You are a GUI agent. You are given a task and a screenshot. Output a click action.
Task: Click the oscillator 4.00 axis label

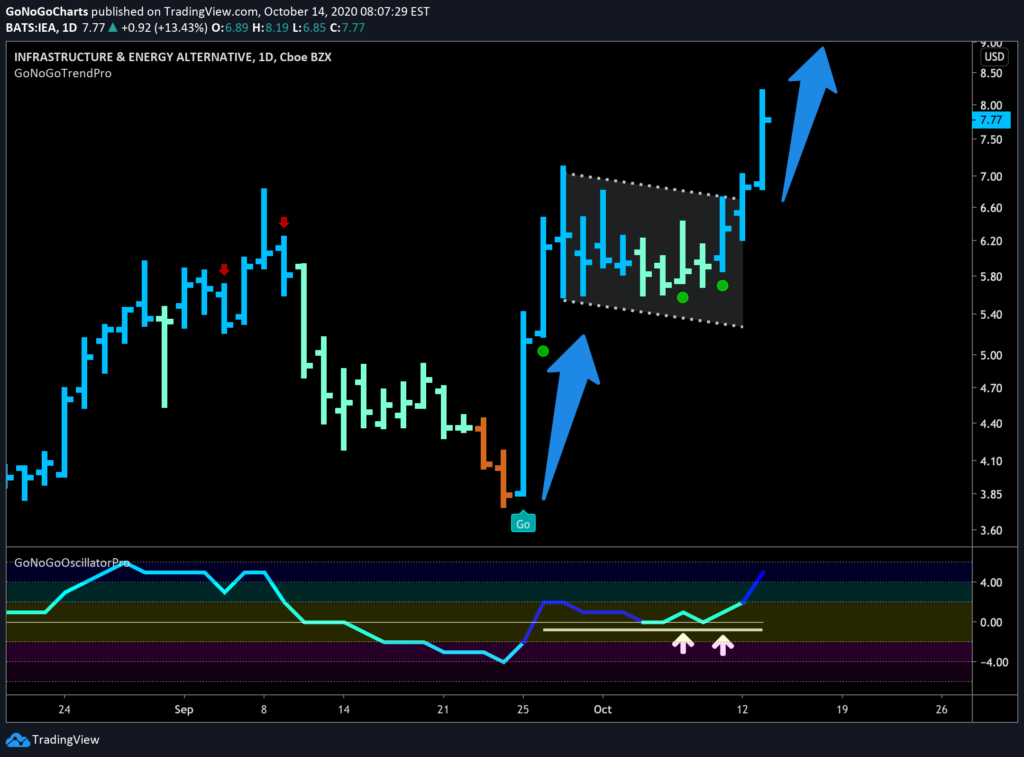pos(991,583)
